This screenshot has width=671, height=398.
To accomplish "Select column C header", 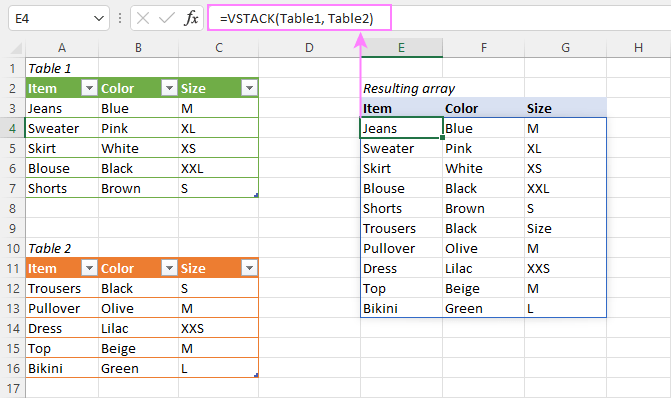I will 219,48.
